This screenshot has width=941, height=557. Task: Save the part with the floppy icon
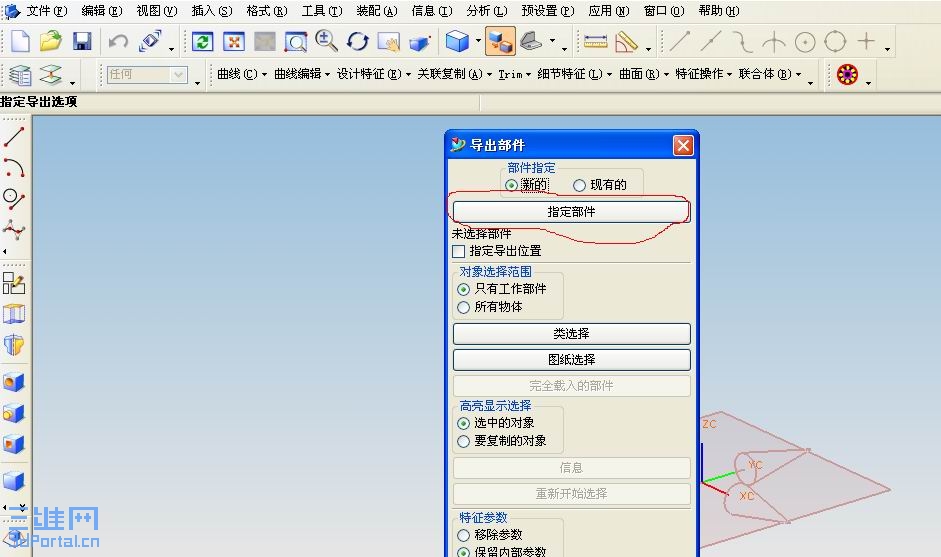tap(82, 41)
